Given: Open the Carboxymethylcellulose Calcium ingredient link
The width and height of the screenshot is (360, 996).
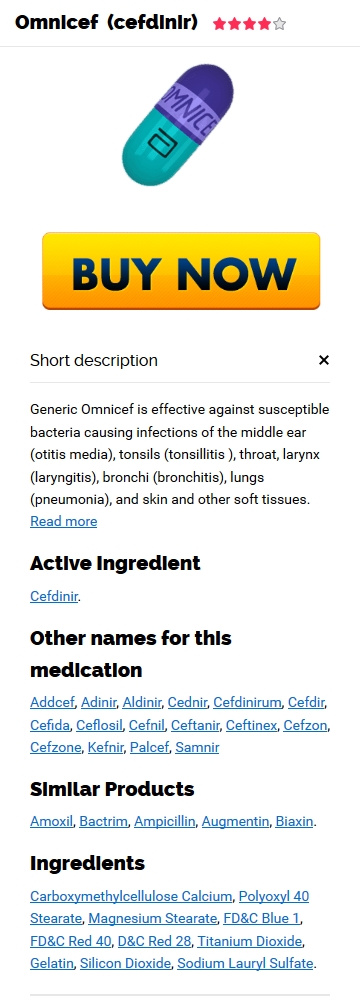Looking at the screenshot, I should click(131, 896).
